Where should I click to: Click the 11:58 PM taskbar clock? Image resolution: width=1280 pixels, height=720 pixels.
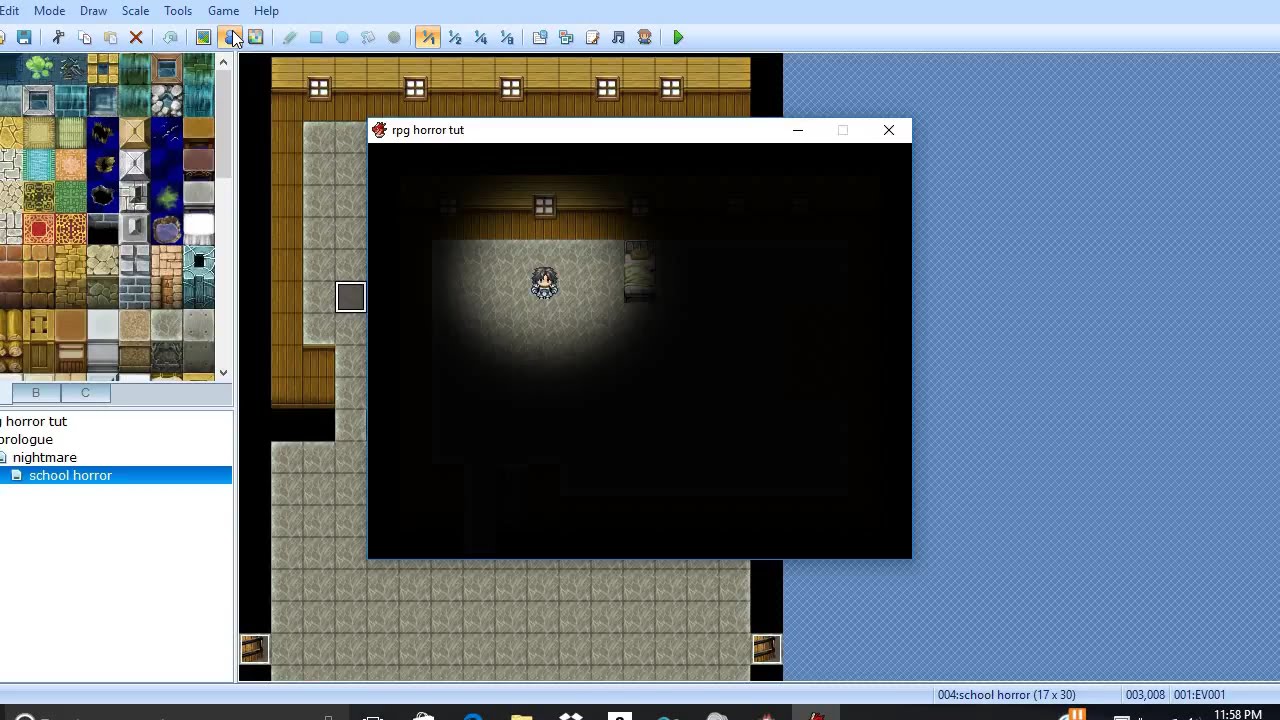click(x=1238, y=714)
